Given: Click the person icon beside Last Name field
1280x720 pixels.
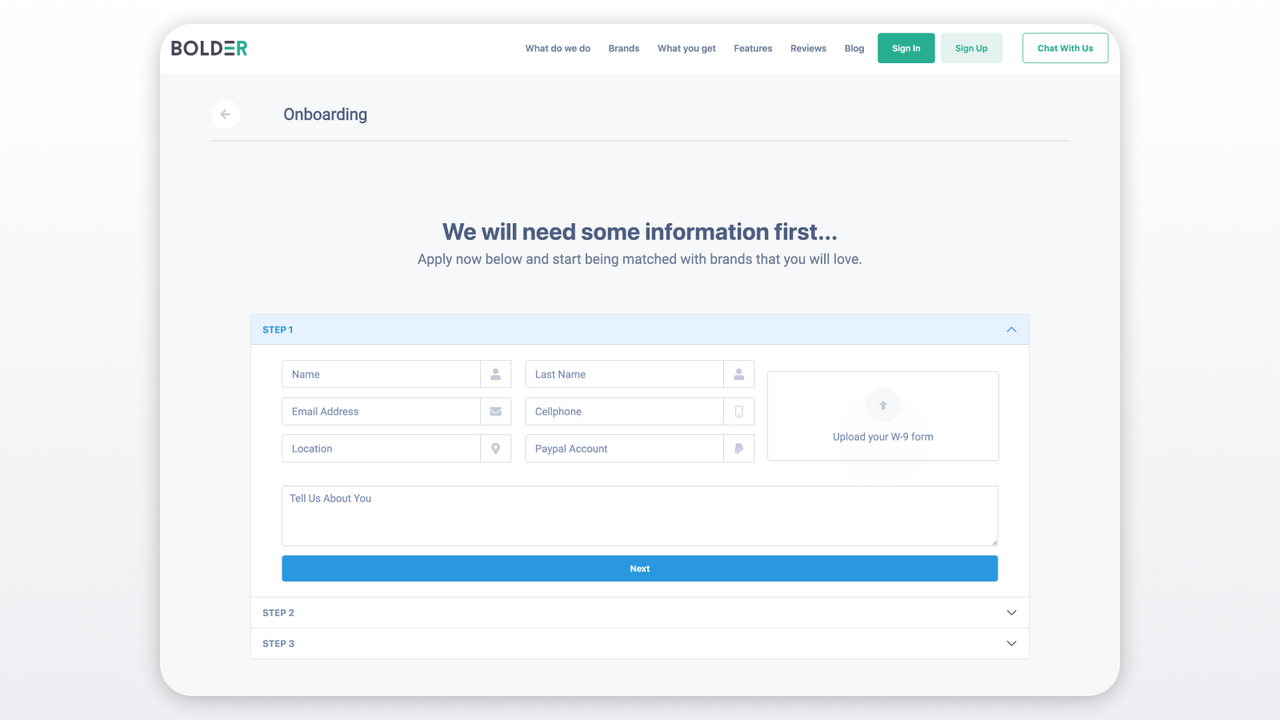Looking at the screenshot, I should 739,374.
